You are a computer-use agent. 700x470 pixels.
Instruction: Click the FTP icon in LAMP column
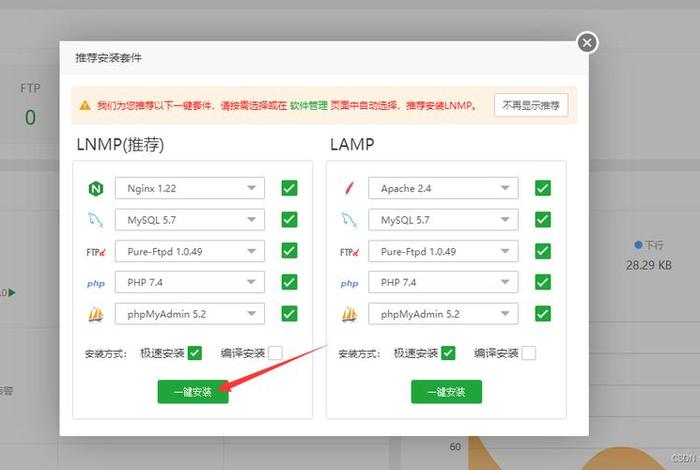coord(349,252)
